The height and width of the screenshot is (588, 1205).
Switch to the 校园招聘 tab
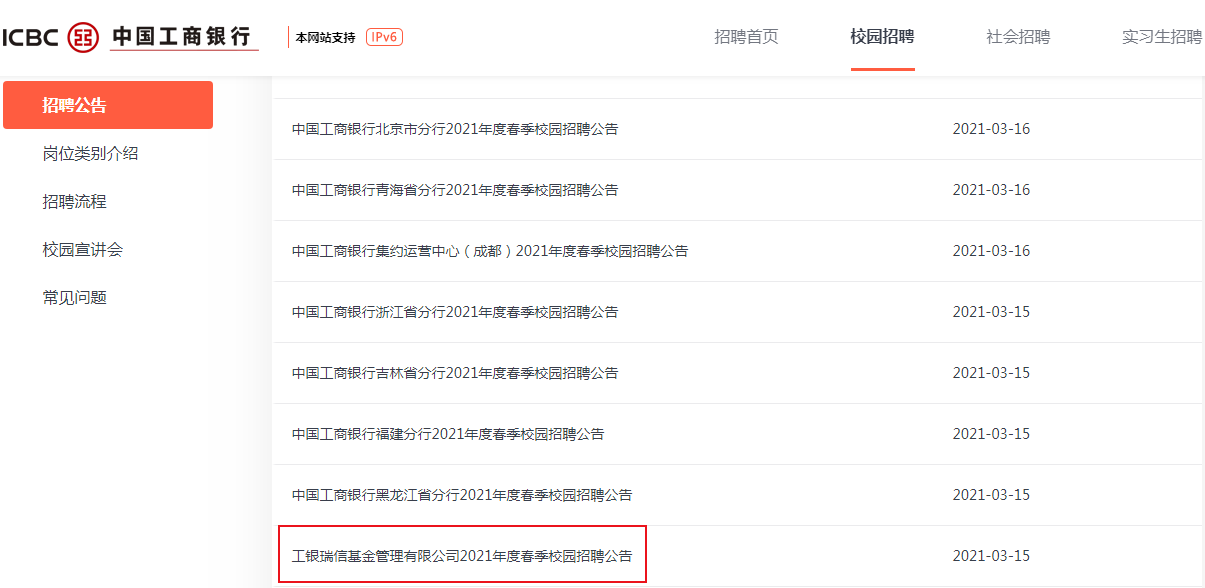[882, 37]
